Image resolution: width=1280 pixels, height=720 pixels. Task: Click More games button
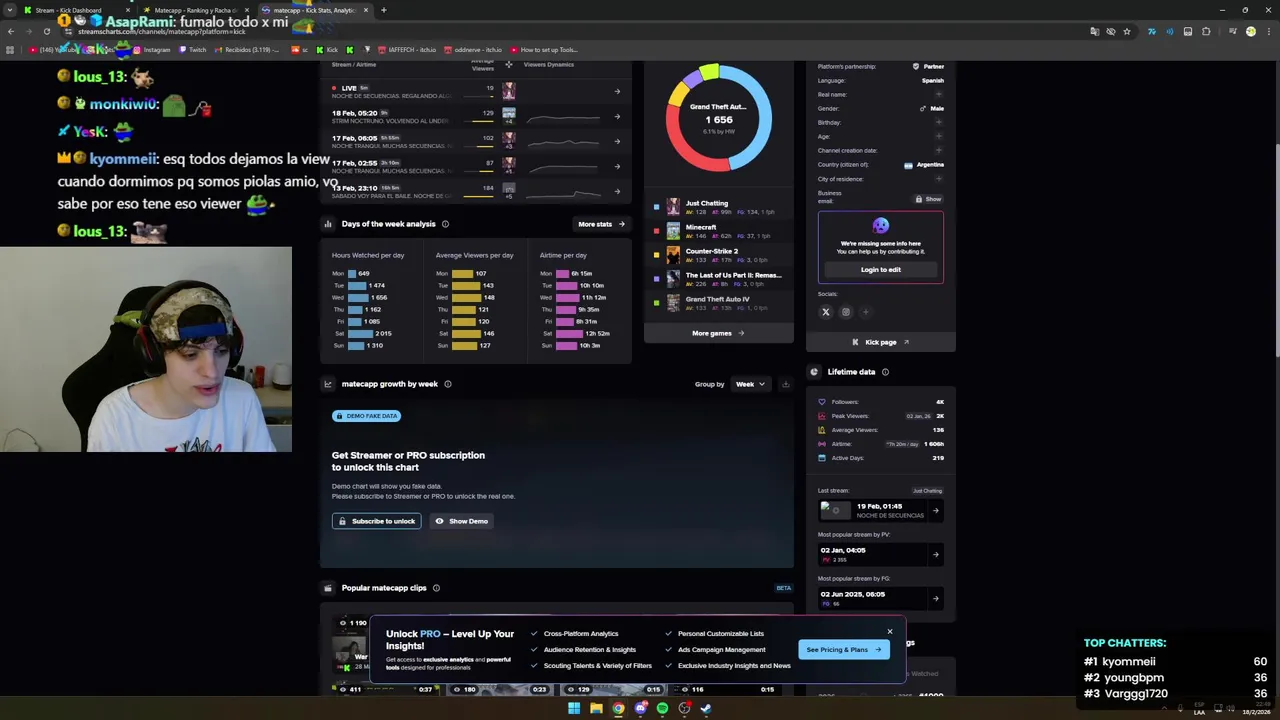[x=718, y=333]
